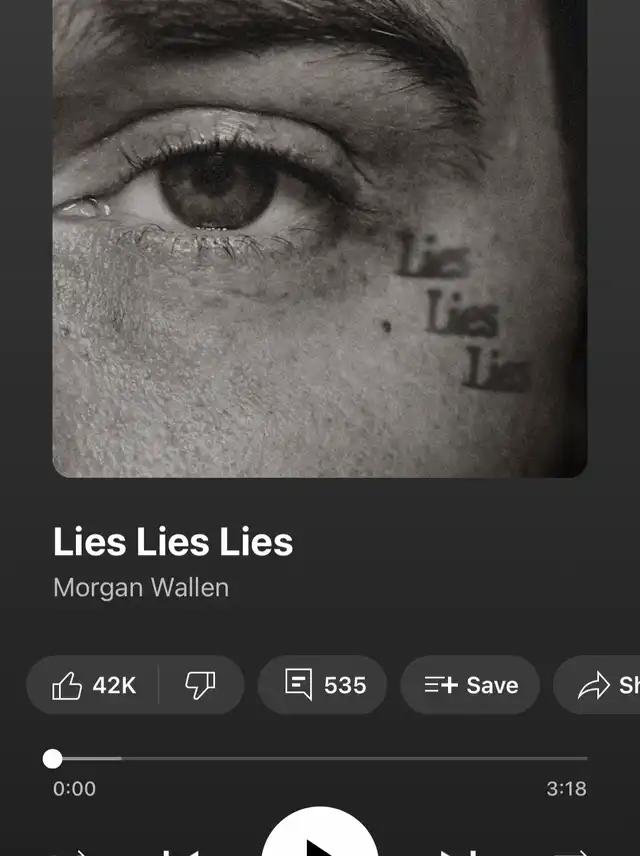Click the Save to playlist icon

point(441,685)
